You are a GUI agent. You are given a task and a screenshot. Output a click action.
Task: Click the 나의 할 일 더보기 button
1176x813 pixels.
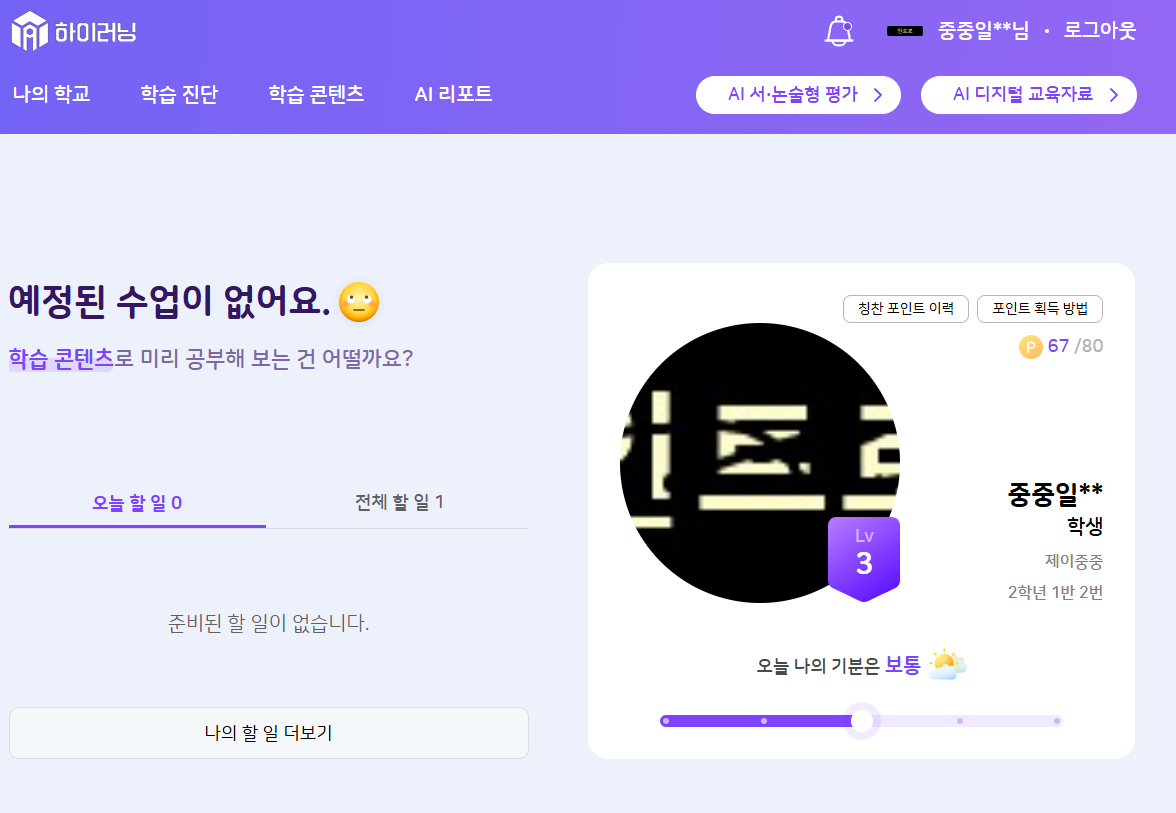coord(268,733)
